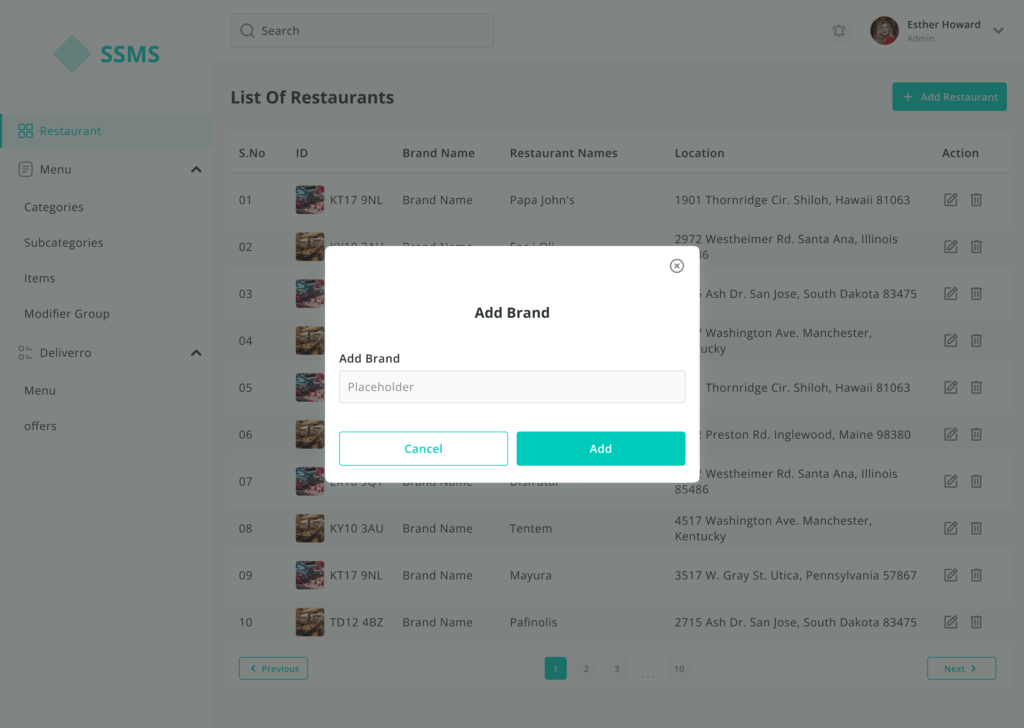Click the search magnifier icon
Image resolution: width=1024 pixels, height=728 pixels.
tap(248, 31)
